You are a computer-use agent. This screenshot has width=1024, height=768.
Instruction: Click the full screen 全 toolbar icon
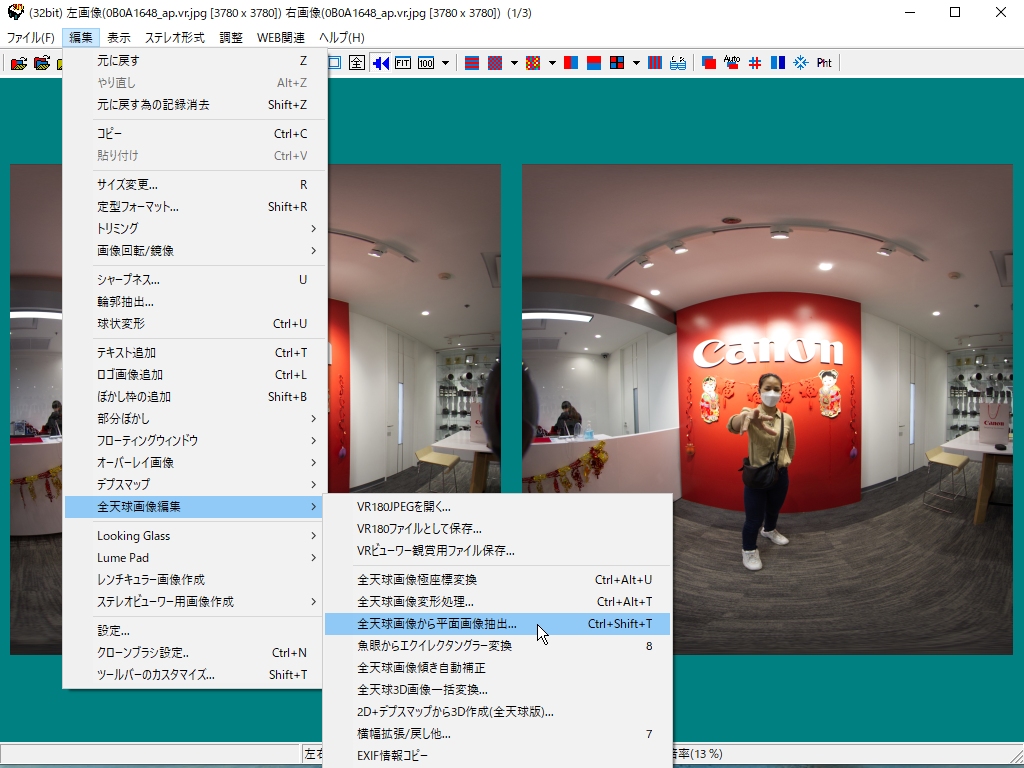(x=357, y=63)
